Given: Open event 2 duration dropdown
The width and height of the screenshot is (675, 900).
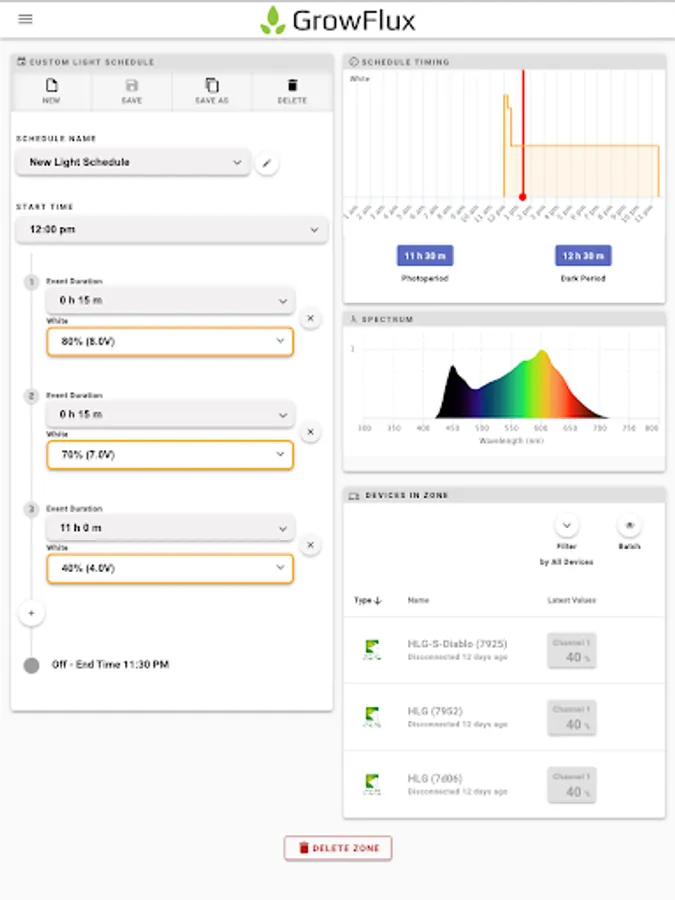Looking at the screenshot, I should pyautogui.click(x=170, y=414).
